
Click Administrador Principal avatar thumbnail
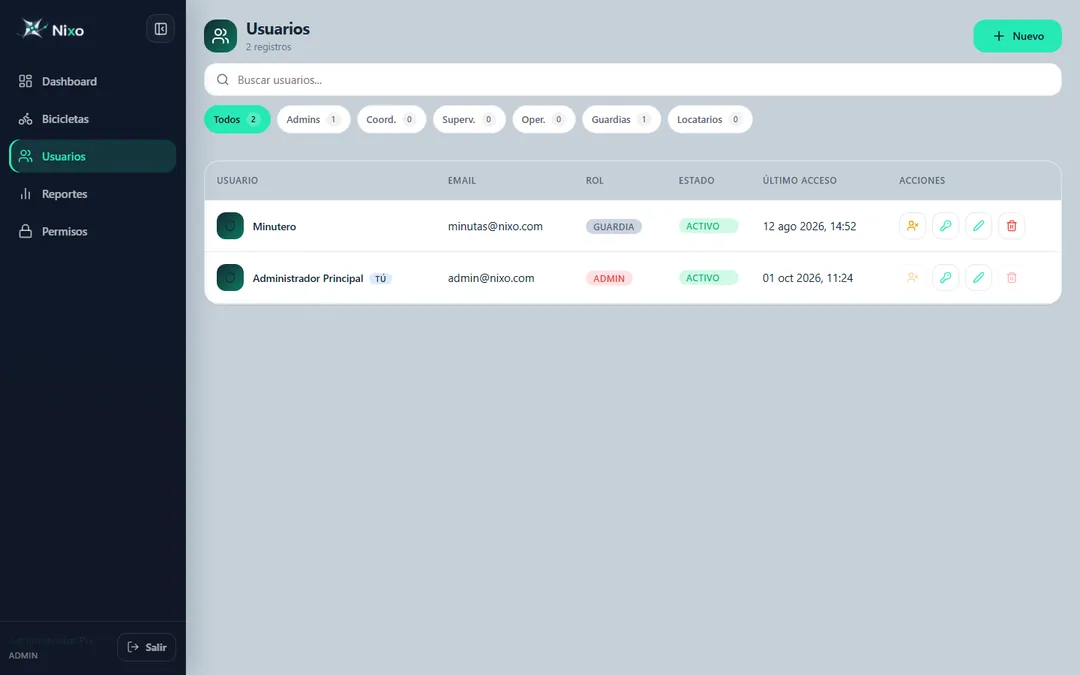point(230,278)
